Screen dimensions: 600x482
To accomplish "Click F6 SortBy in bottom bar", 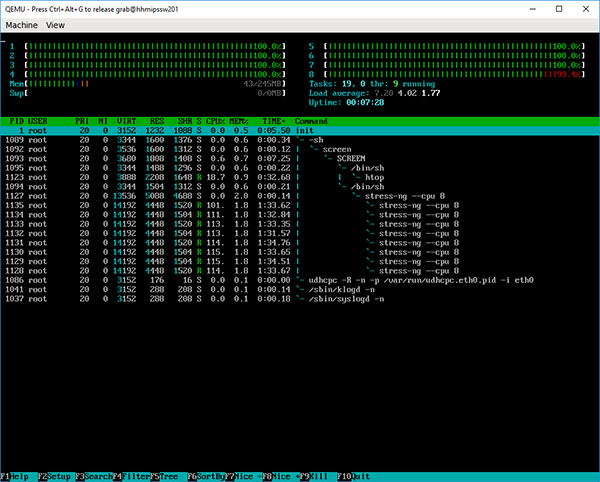I will point(207,477).
